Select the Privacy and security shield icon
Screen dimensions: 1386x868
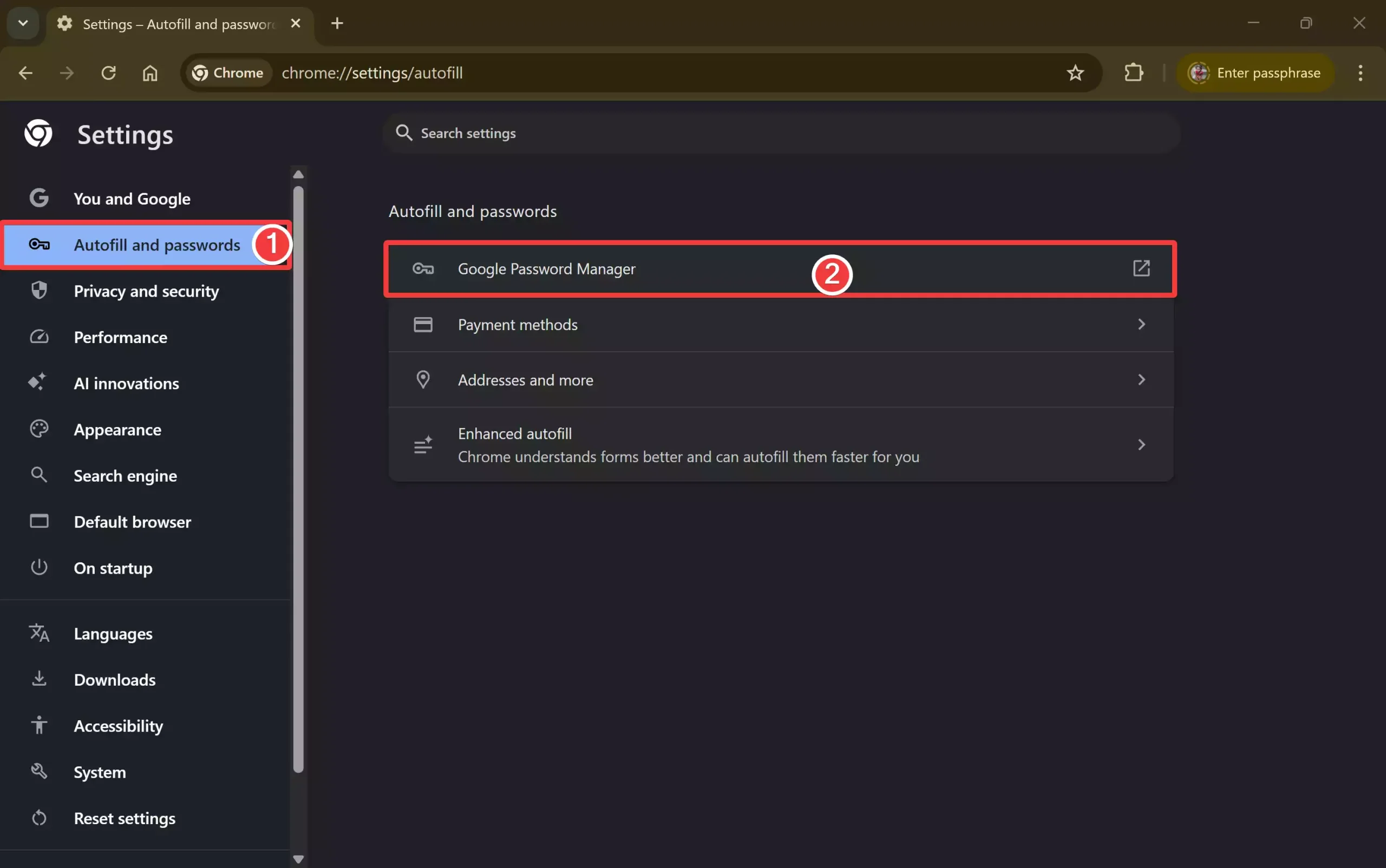click(x=38, y=291)
